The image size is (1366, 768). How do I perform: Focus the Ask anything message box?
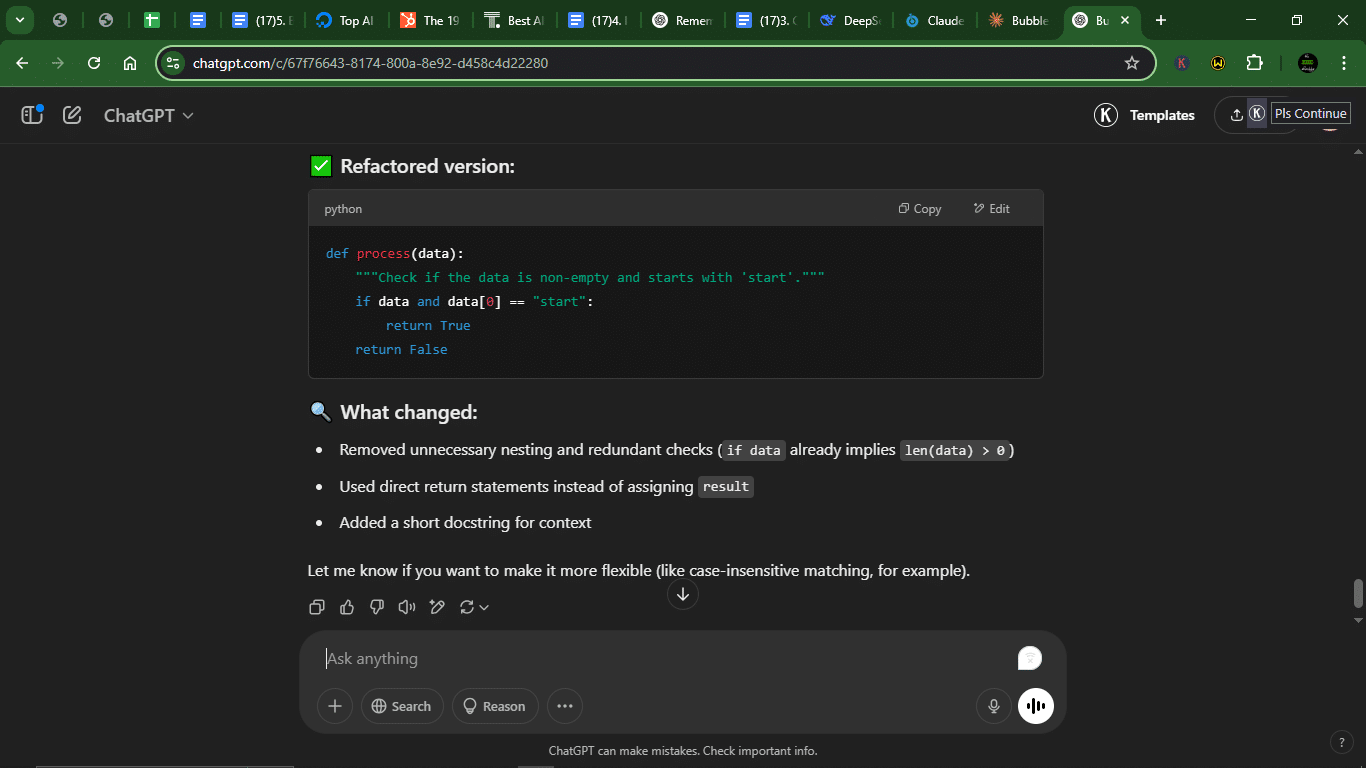point(660,658)
